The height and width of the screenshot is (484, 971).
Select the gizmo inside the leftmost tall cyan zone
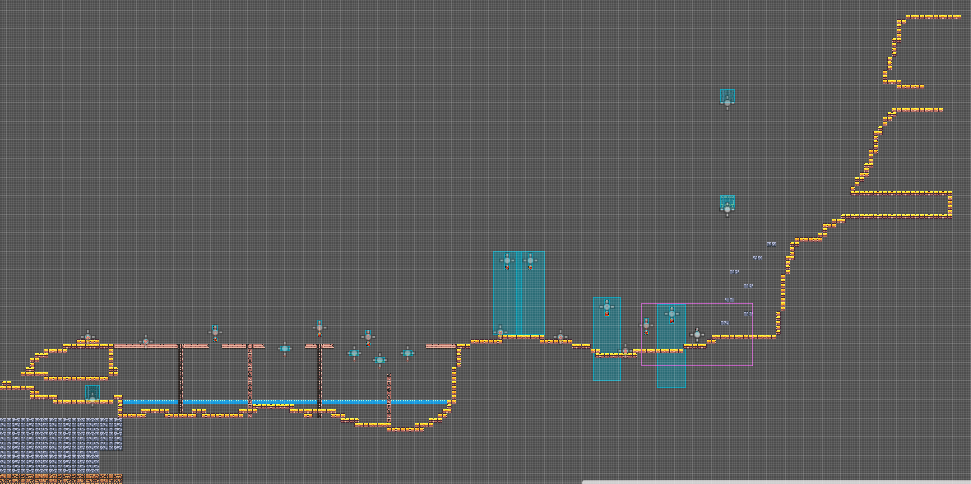tap(507, 261)
